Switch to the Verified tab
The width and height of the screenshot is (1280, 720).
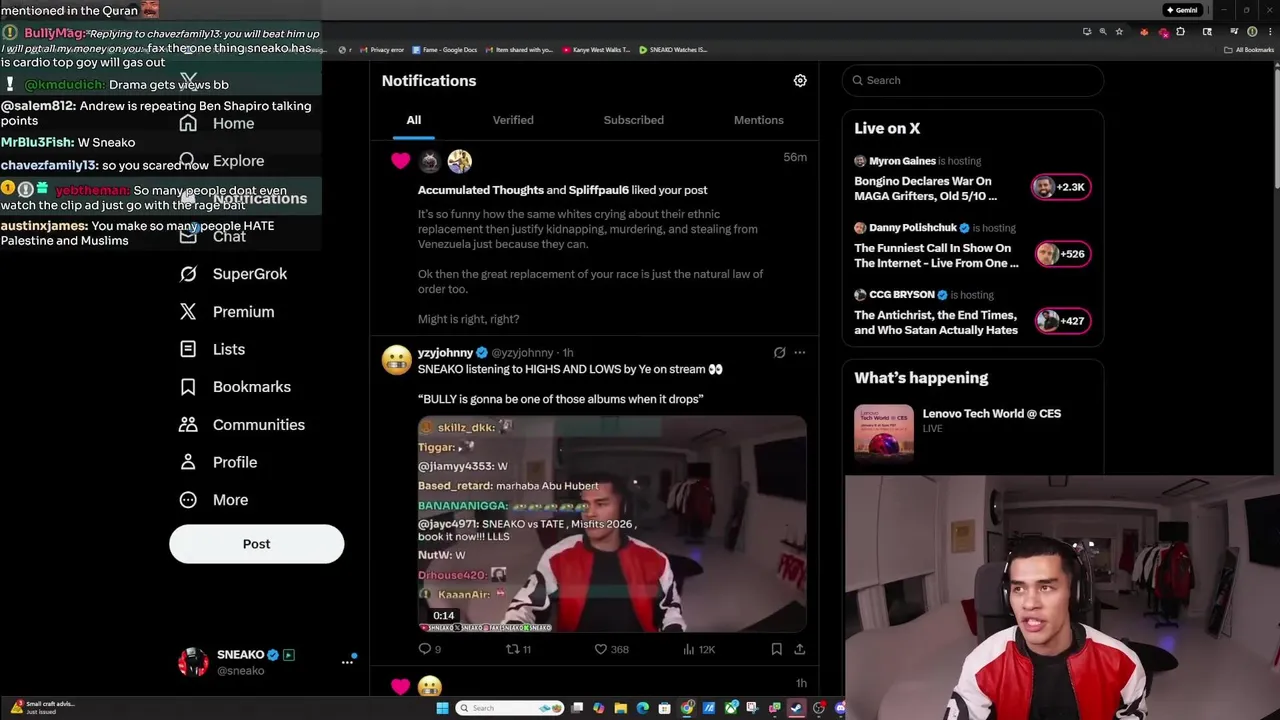513,120
